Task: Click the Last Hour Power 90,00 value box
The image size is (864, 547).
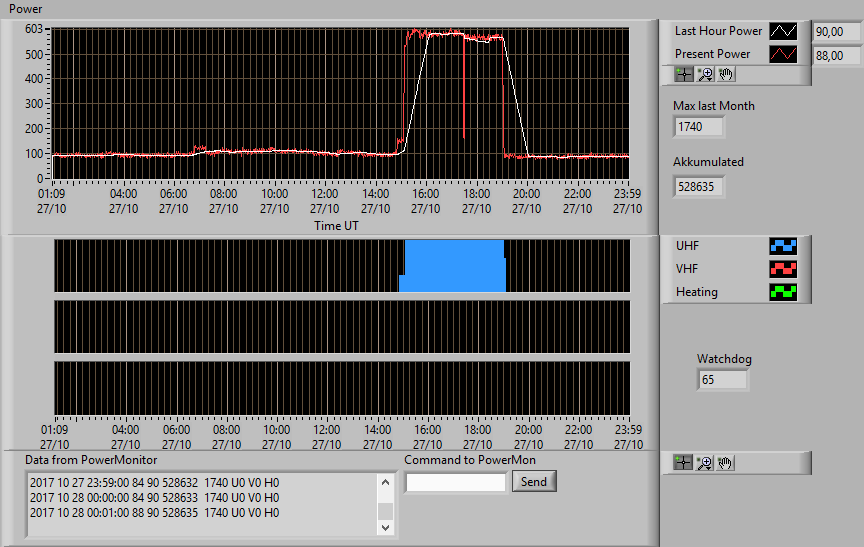Action: click(838, 32)
